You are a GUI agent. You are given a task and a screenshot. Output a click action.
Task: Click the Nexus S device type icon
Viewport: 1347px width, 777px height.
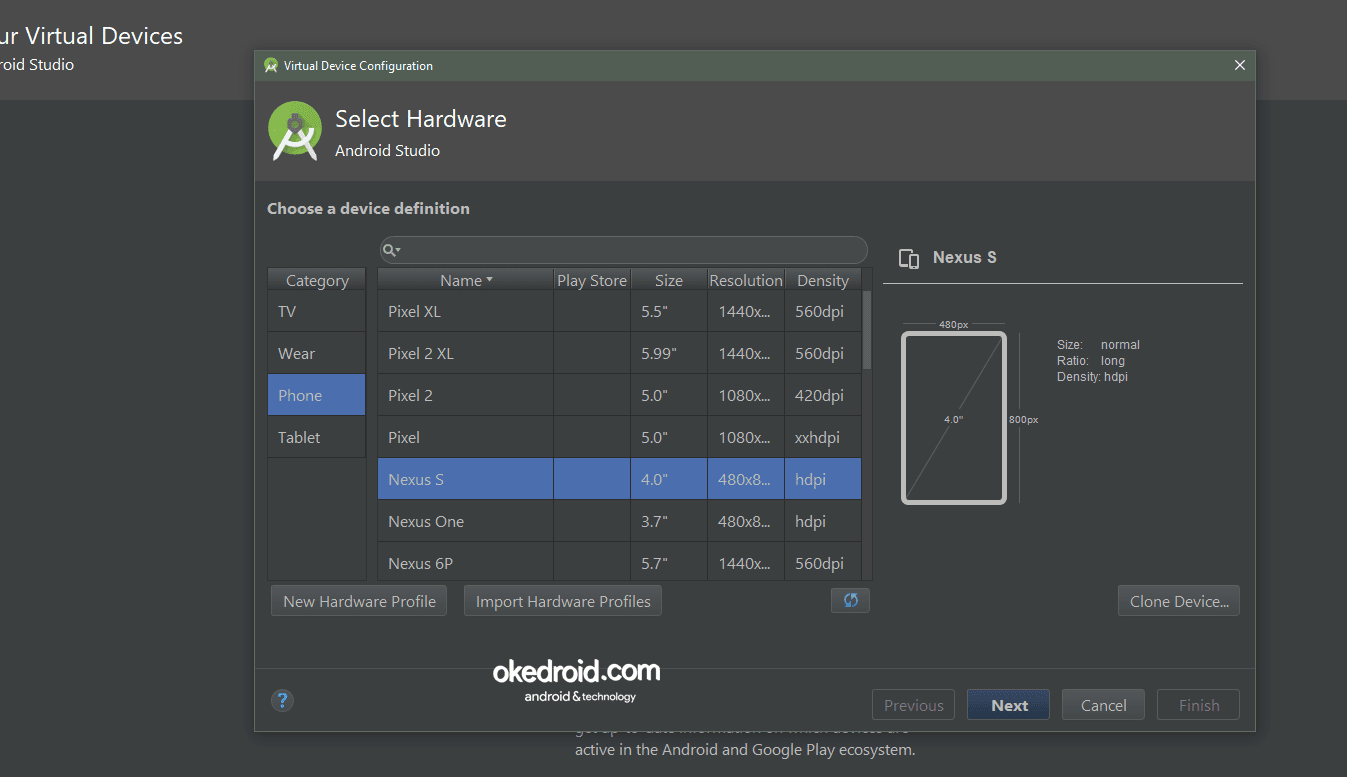tap(909, 259)
